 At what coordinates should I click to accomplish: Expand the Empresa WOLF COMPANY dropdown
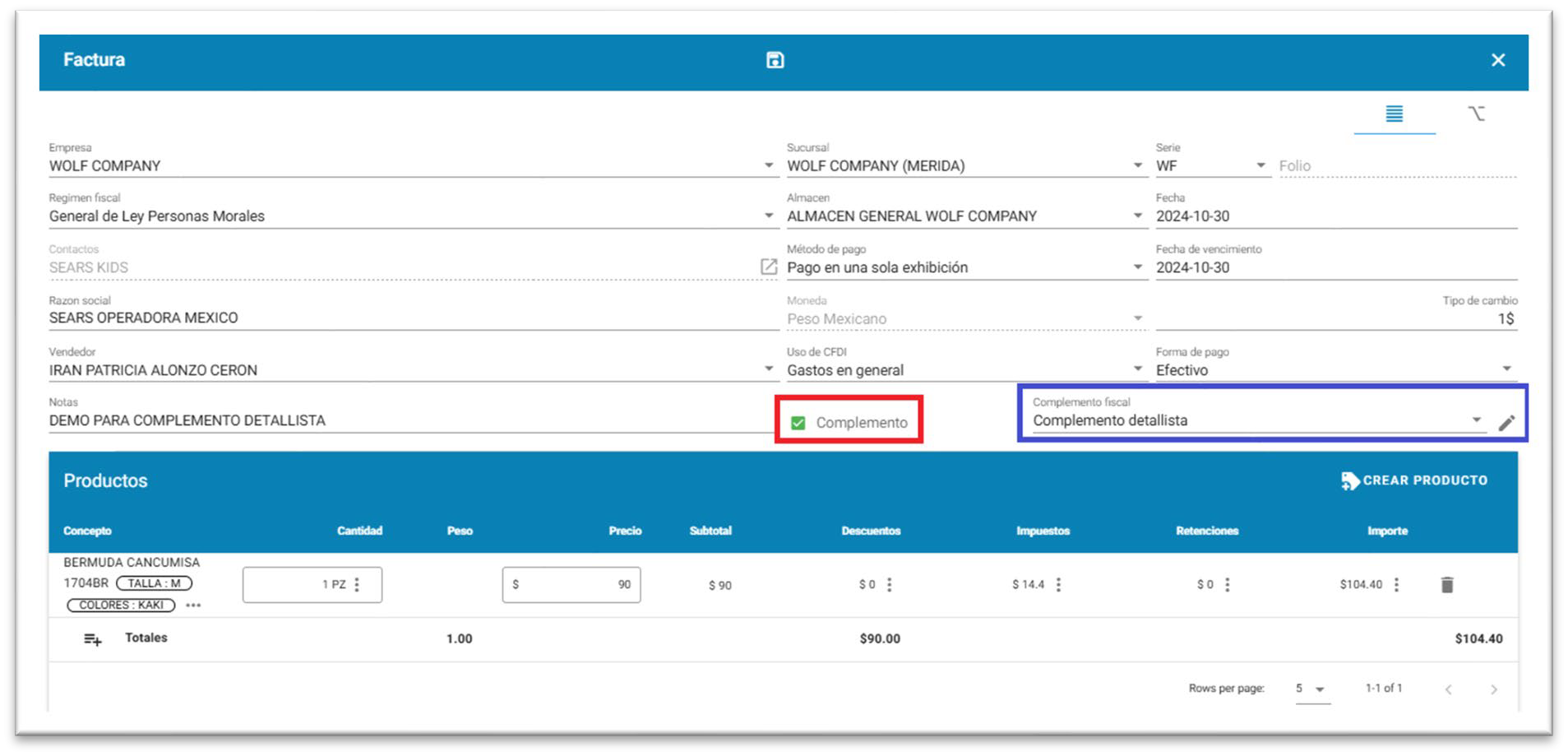(x=769, y=165)
